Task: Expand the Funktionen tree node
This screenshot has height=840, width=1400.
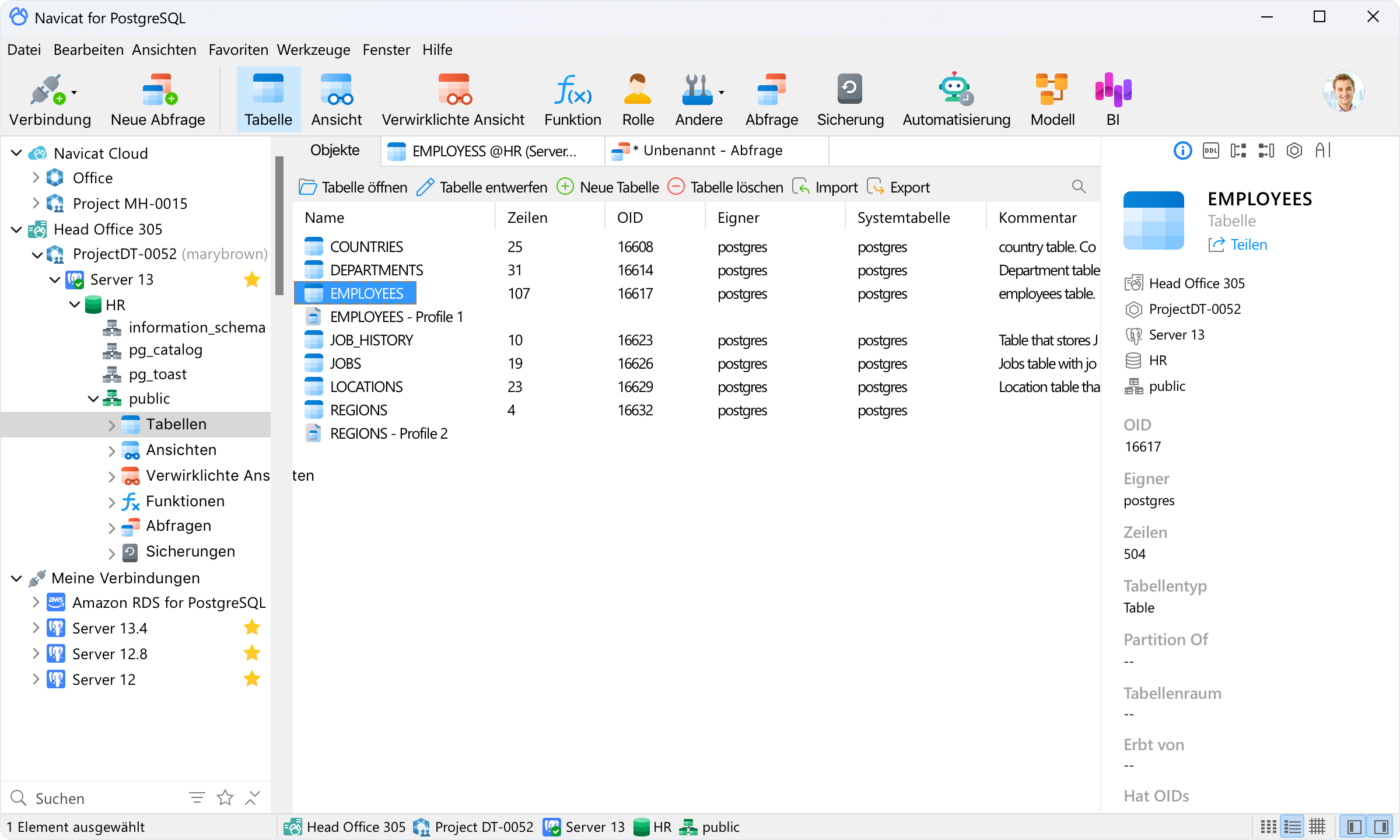Action: click(x=111, y=502)
